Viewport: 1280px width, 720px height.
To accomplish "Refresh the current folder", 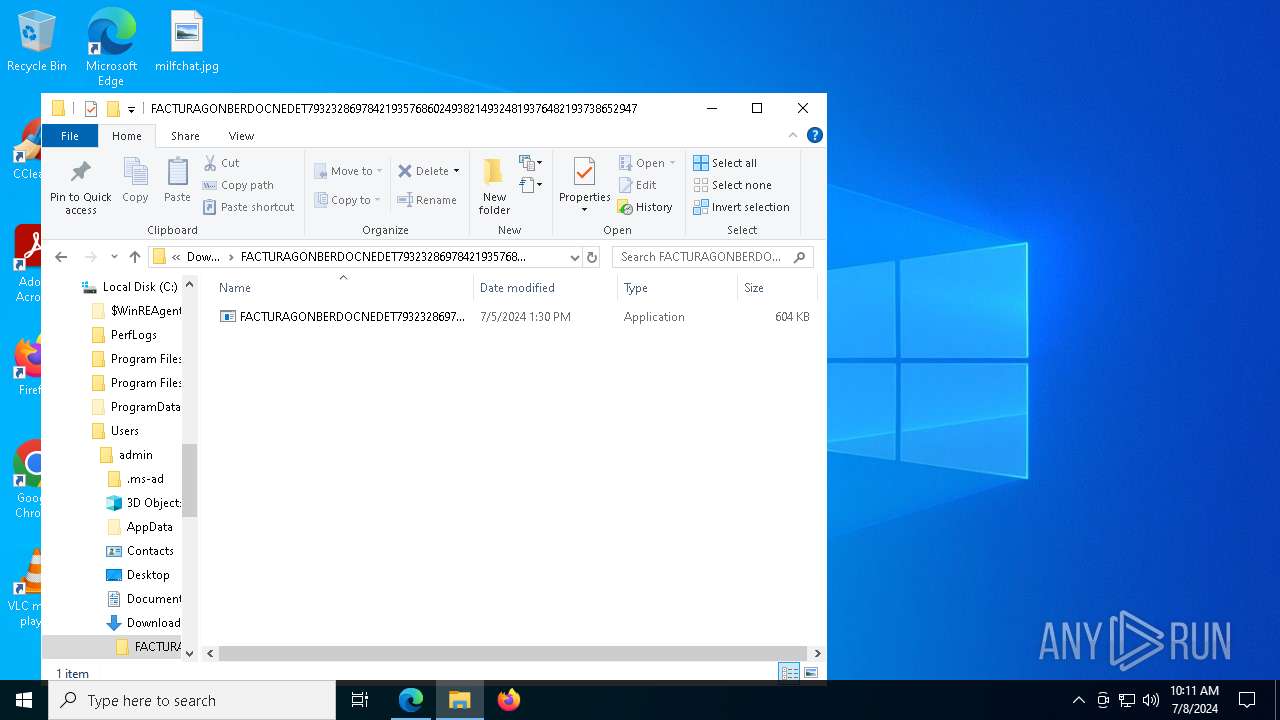I will [x=592, y=257].
